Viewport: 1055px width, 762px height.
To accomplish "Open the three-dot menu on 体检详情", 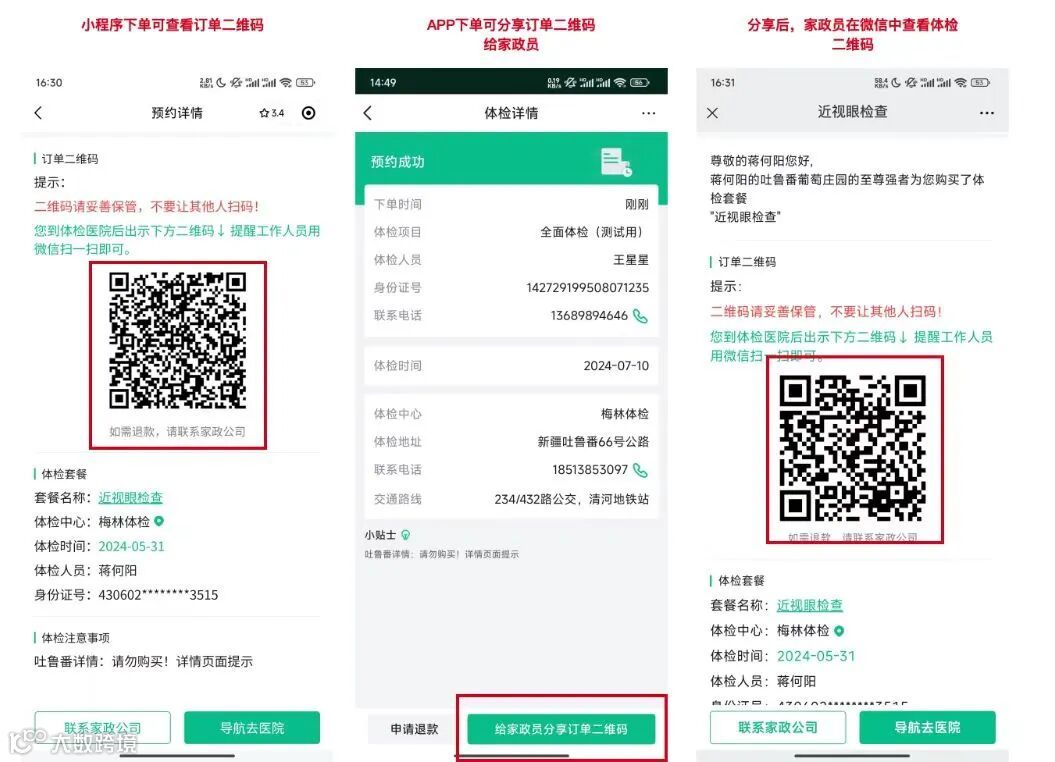I will 649,113.
